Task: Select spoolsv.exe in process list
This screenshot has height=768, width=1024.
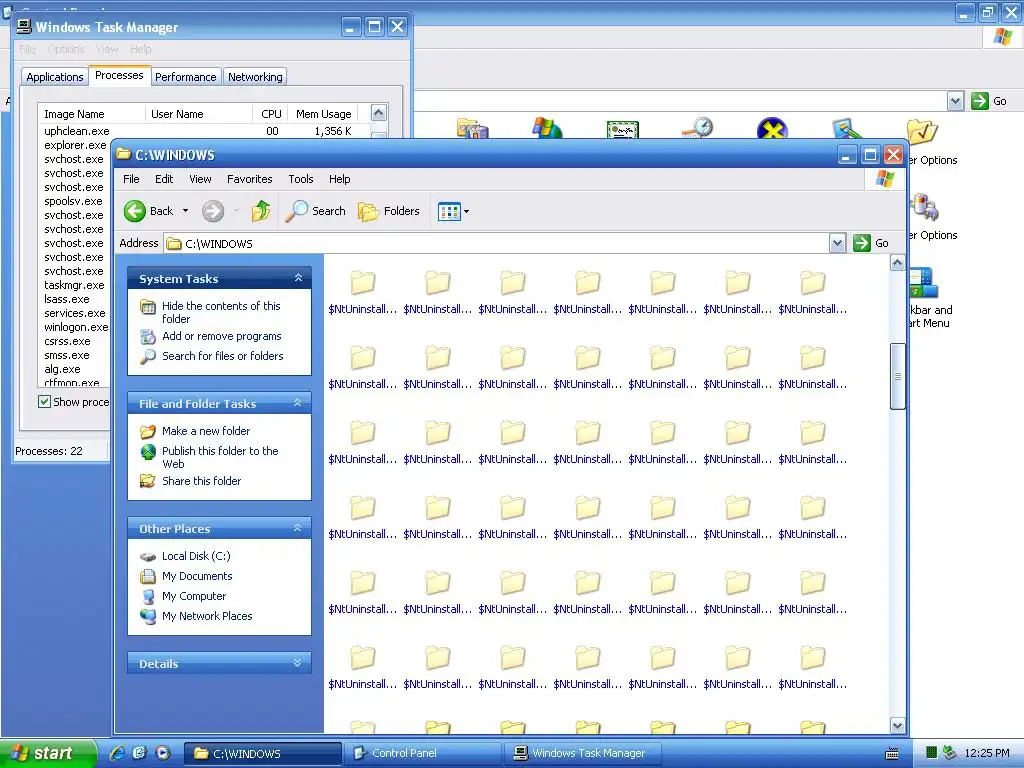Action: pyautogui.click(x=73, y=201)
